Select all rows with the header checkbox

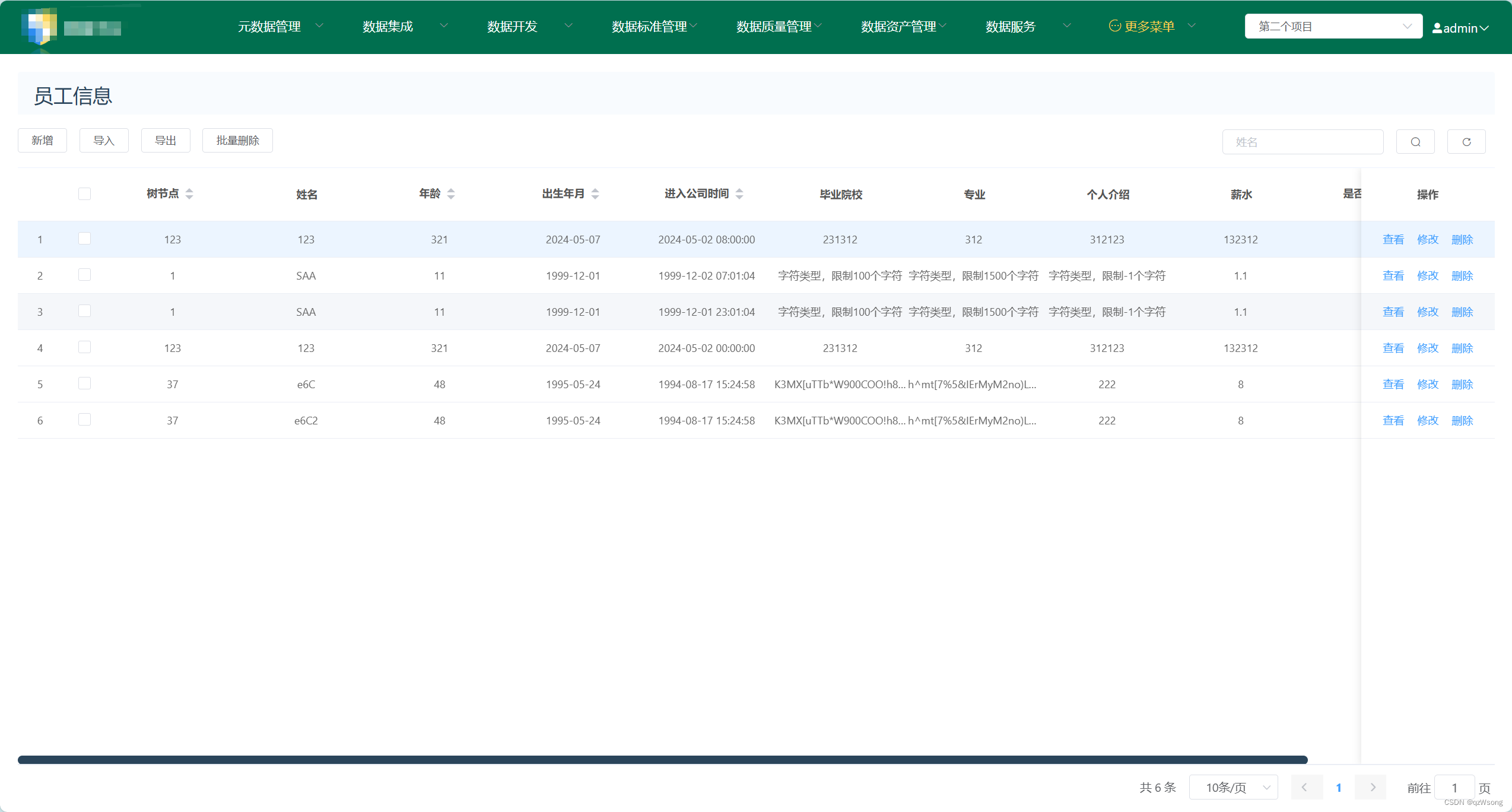tap(84, 194)
